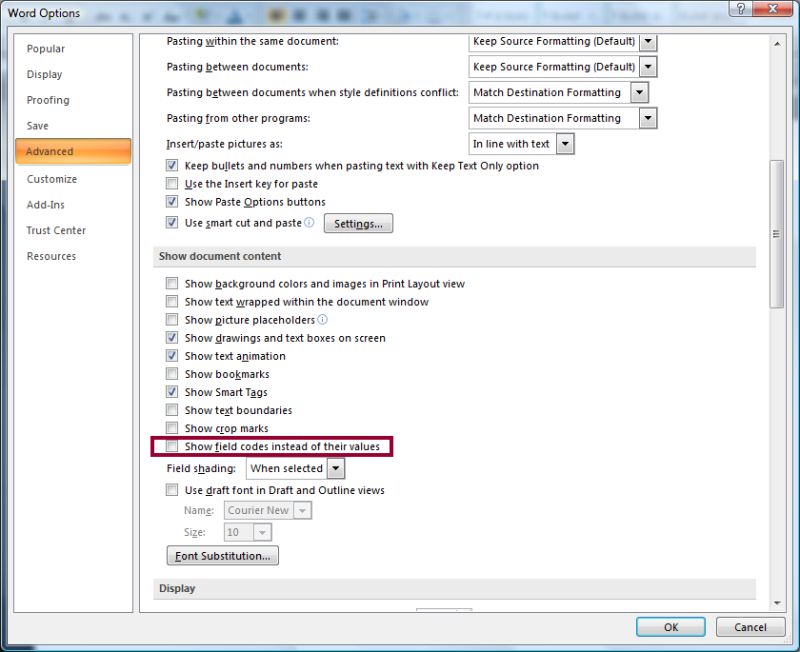
Task: Close the Word Options dialog
Action: pos(772,8)
